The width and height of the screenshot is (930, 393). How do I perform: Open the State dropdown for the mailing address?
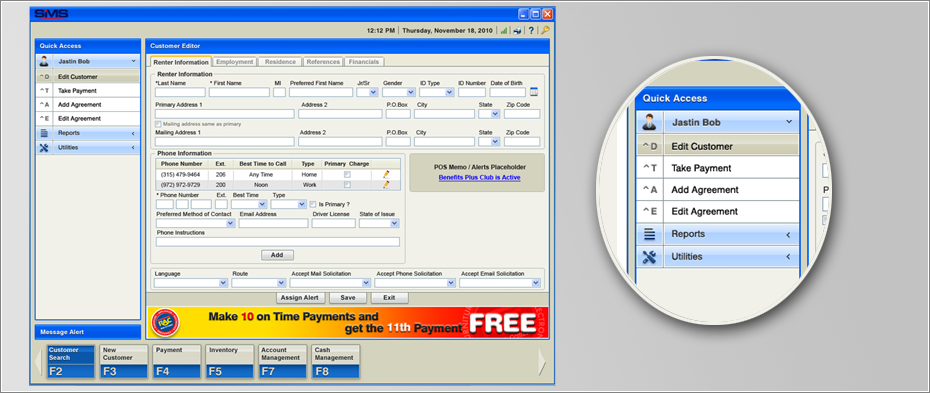click(x=489, y=142)
